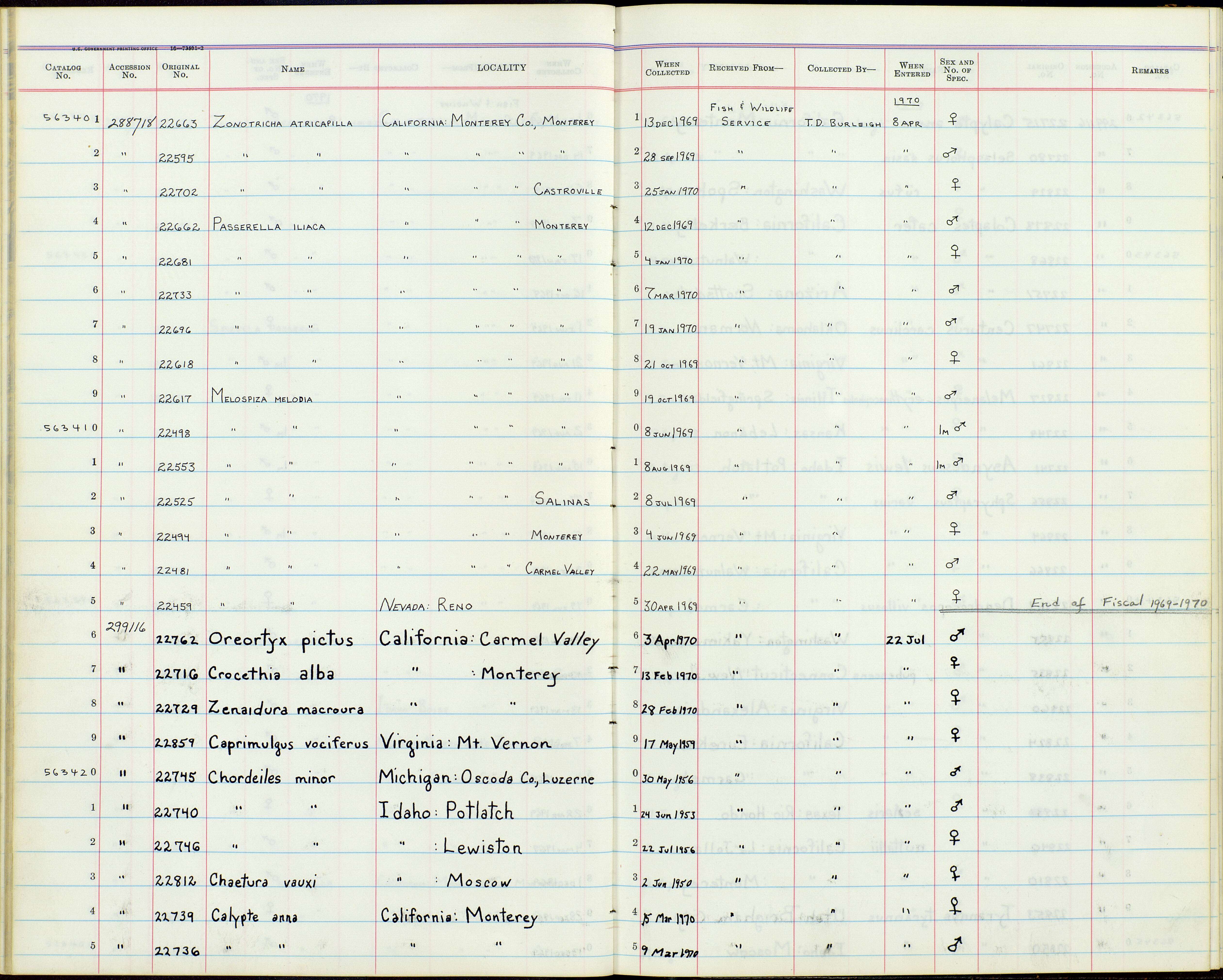Click locality 'Idaho: Potlatch'
Image resolution: width=1223 pixels, height=980 pixels.
[x=446, y=812]
